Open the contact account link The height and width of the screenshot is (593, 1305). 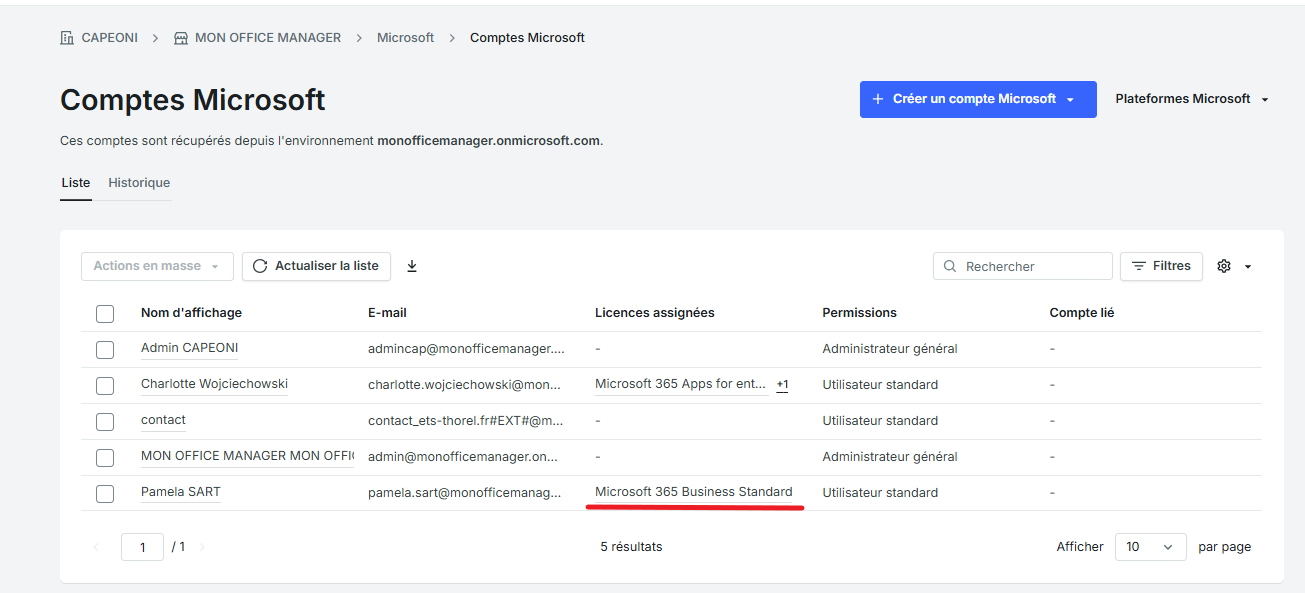coord(163,420)
